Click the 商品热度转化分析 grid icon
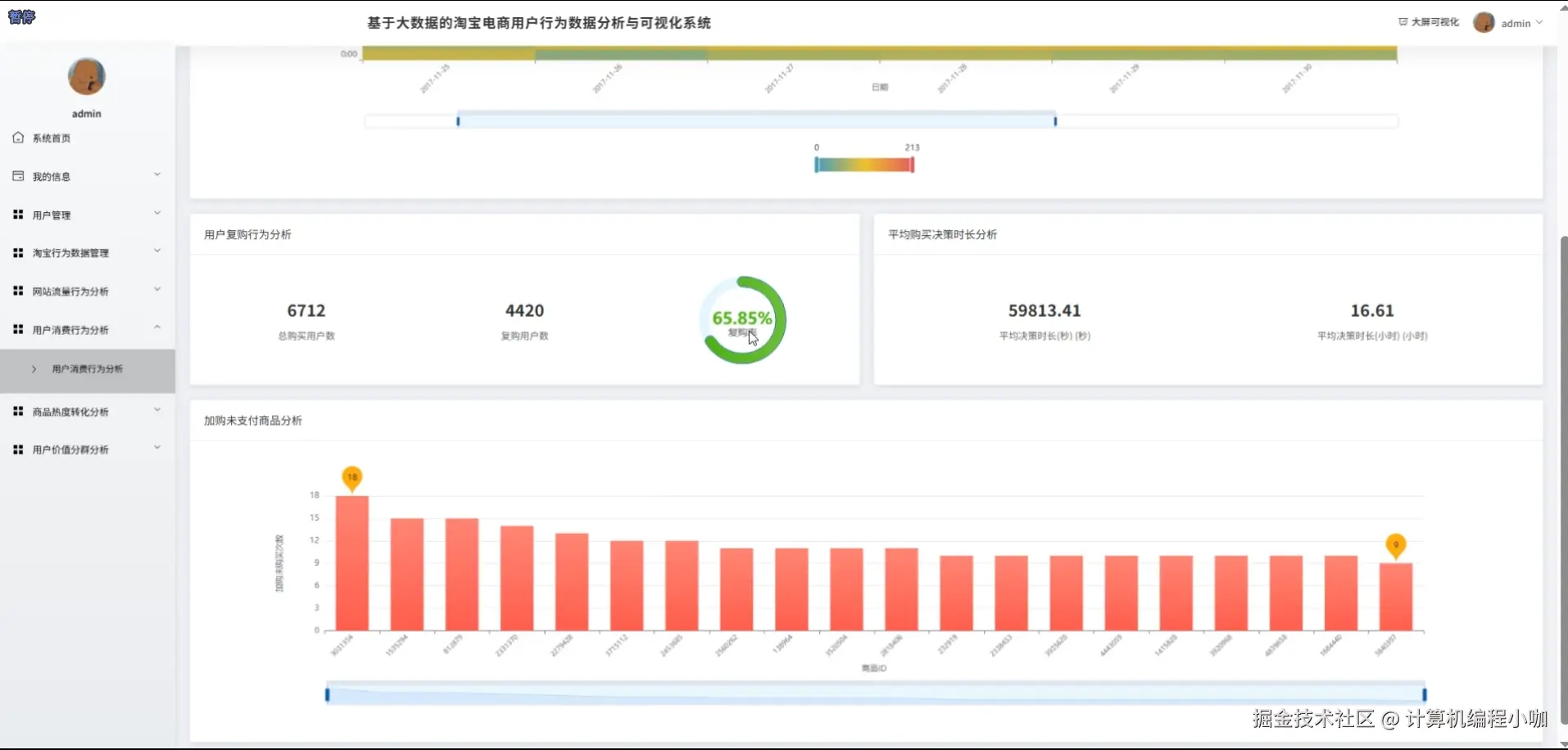This screenshot has width=1568, height=750. point(17,411)
